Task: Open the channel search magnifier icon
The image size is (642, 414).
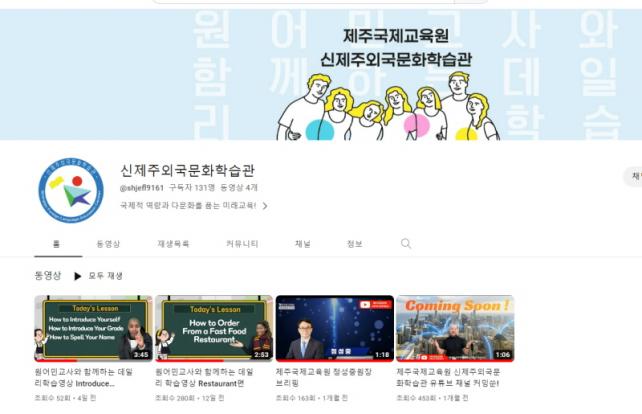Action: point(406,243)
